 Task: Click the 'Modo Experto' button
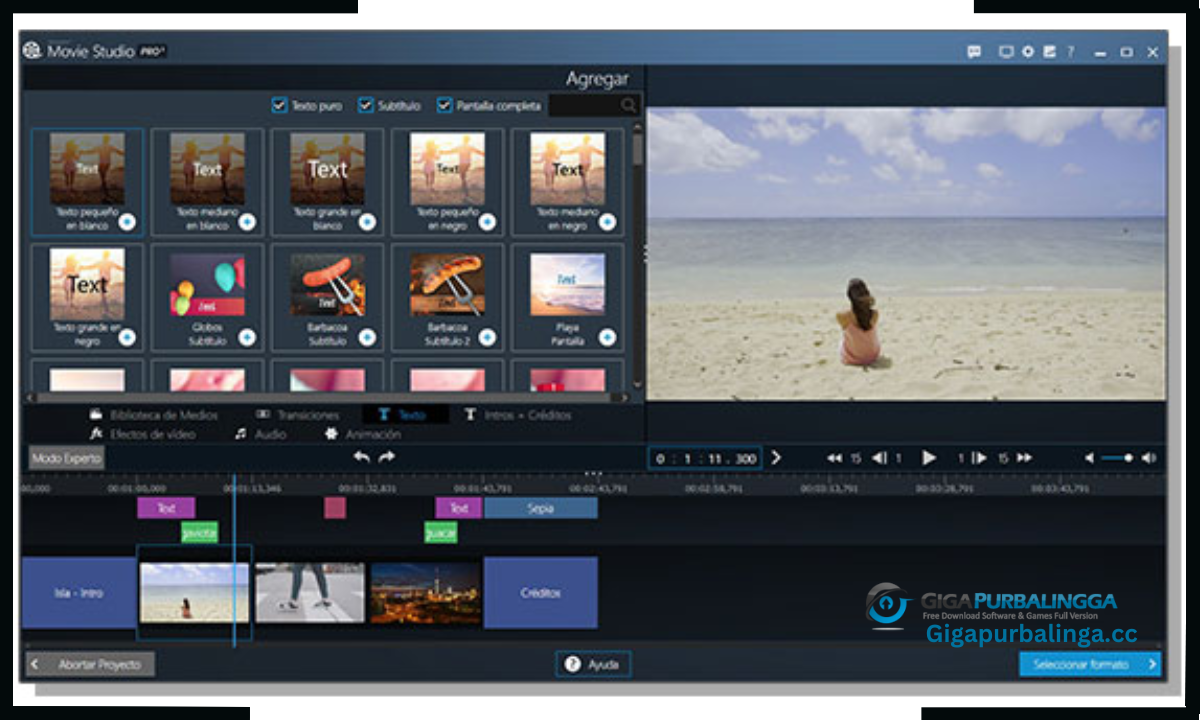[66, 458]
